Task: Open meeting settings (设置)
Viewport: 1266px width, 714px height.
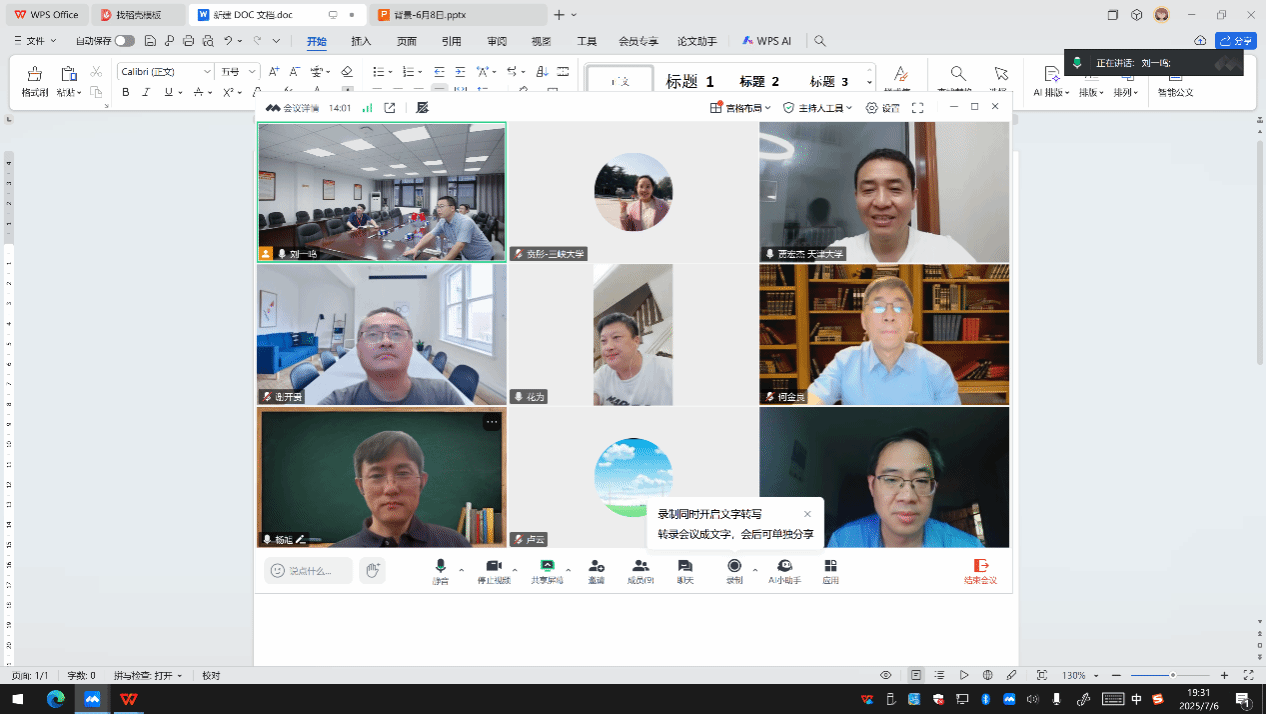Action: coord(883,108)
